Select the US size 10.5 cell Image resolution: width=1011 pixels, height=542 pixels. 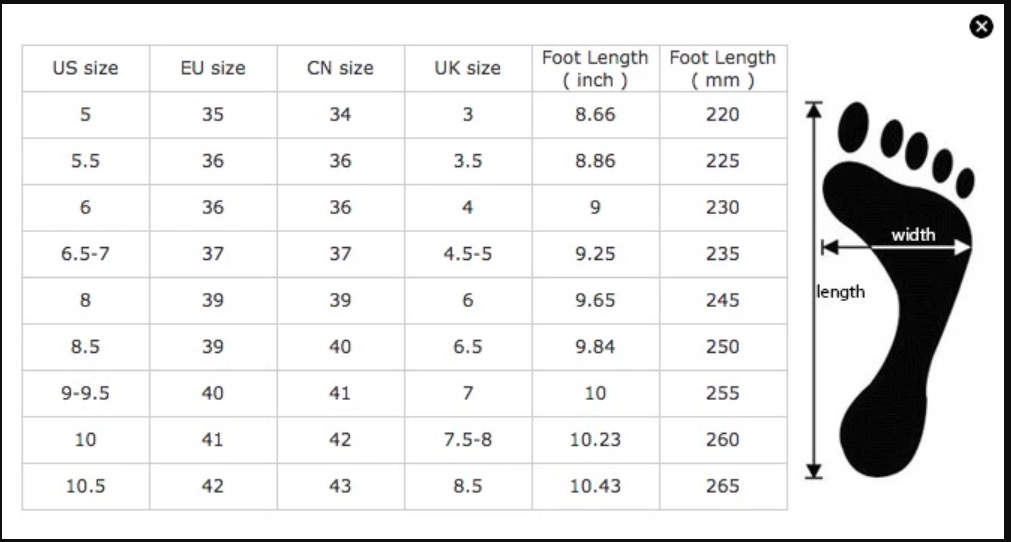pos(85,486)
